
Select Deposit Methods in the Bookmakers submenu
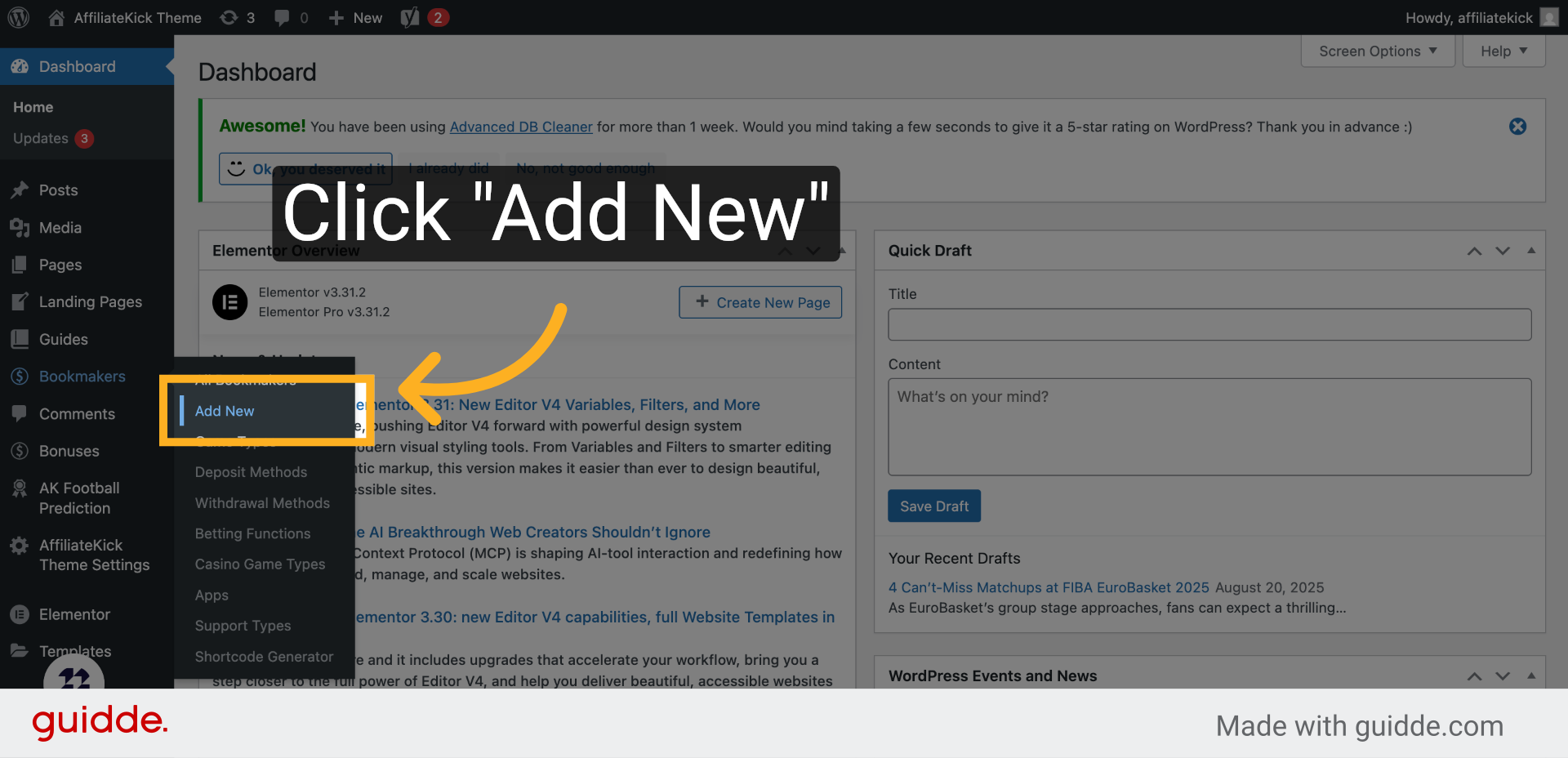251,472
